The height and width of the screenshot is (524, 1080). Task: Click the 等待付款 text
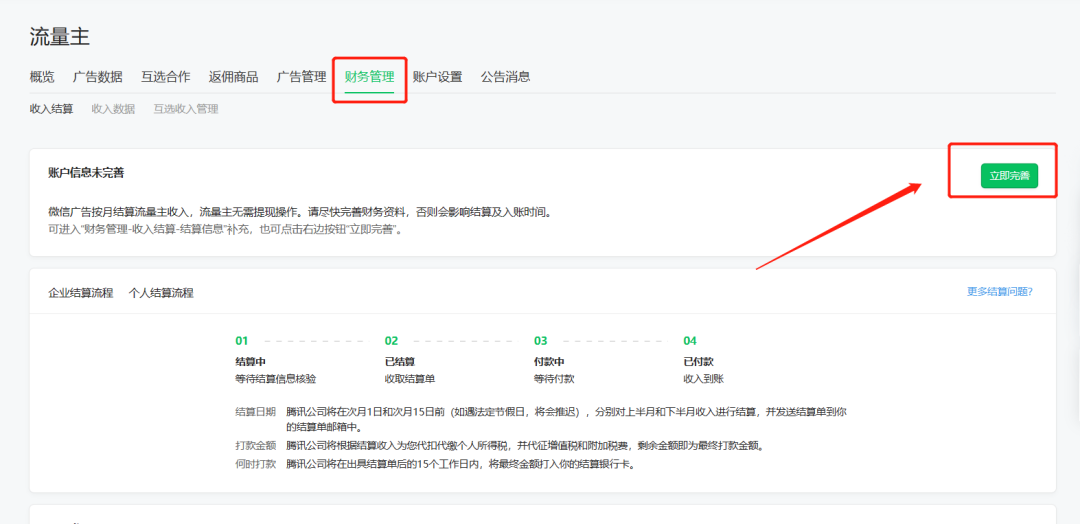[x=554, y=379]
